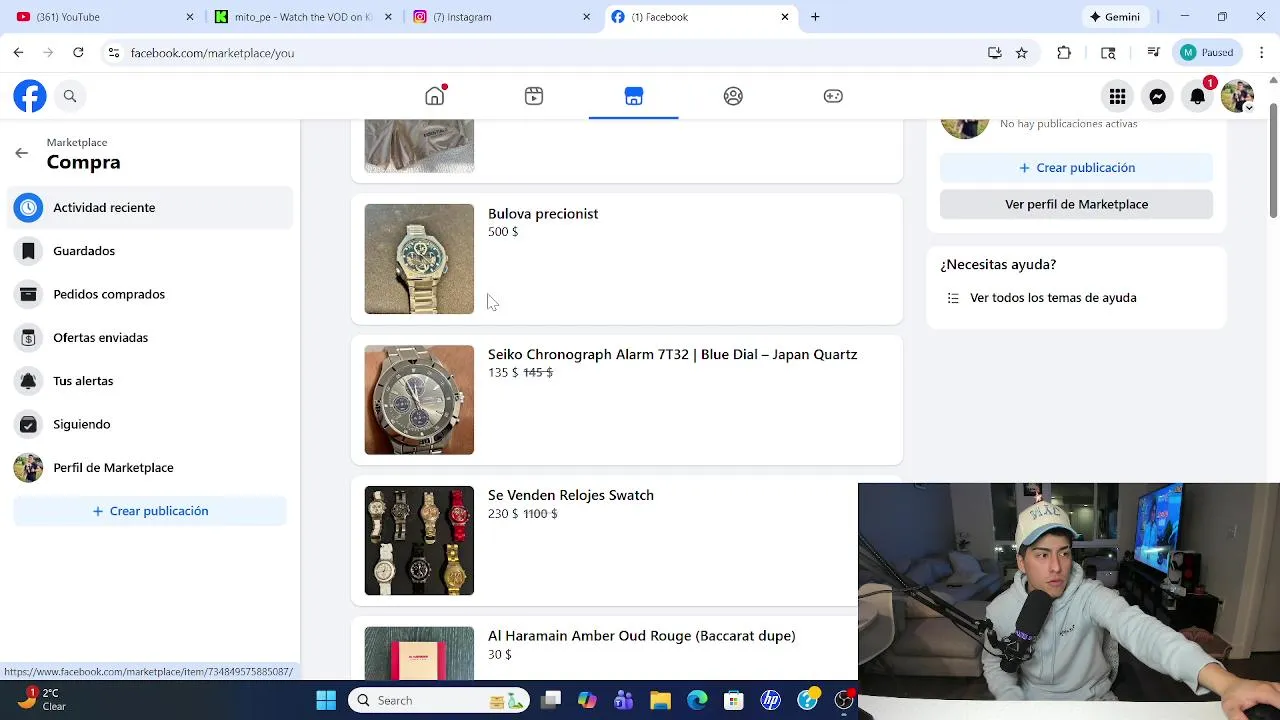The width and height of the screenshot is (1280, 720).
Task: Open File Explorer from taskbar
Action: coord(660,700)
